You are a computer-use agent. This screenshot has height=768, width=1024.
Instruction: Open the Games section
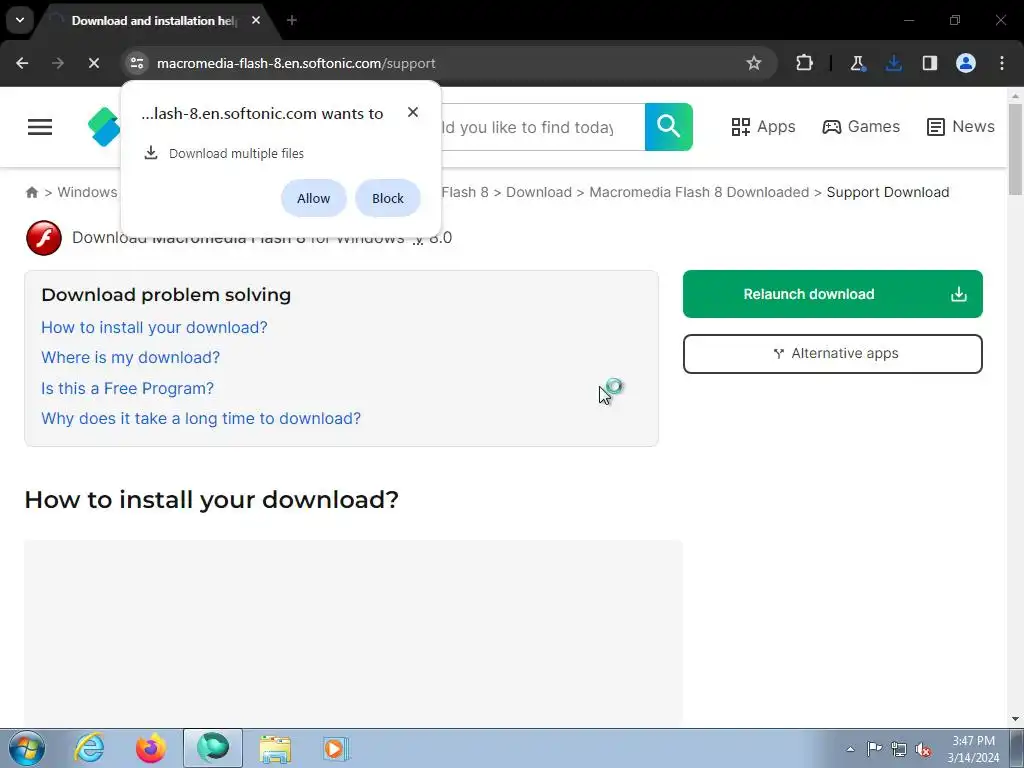[x=861, y=127]
